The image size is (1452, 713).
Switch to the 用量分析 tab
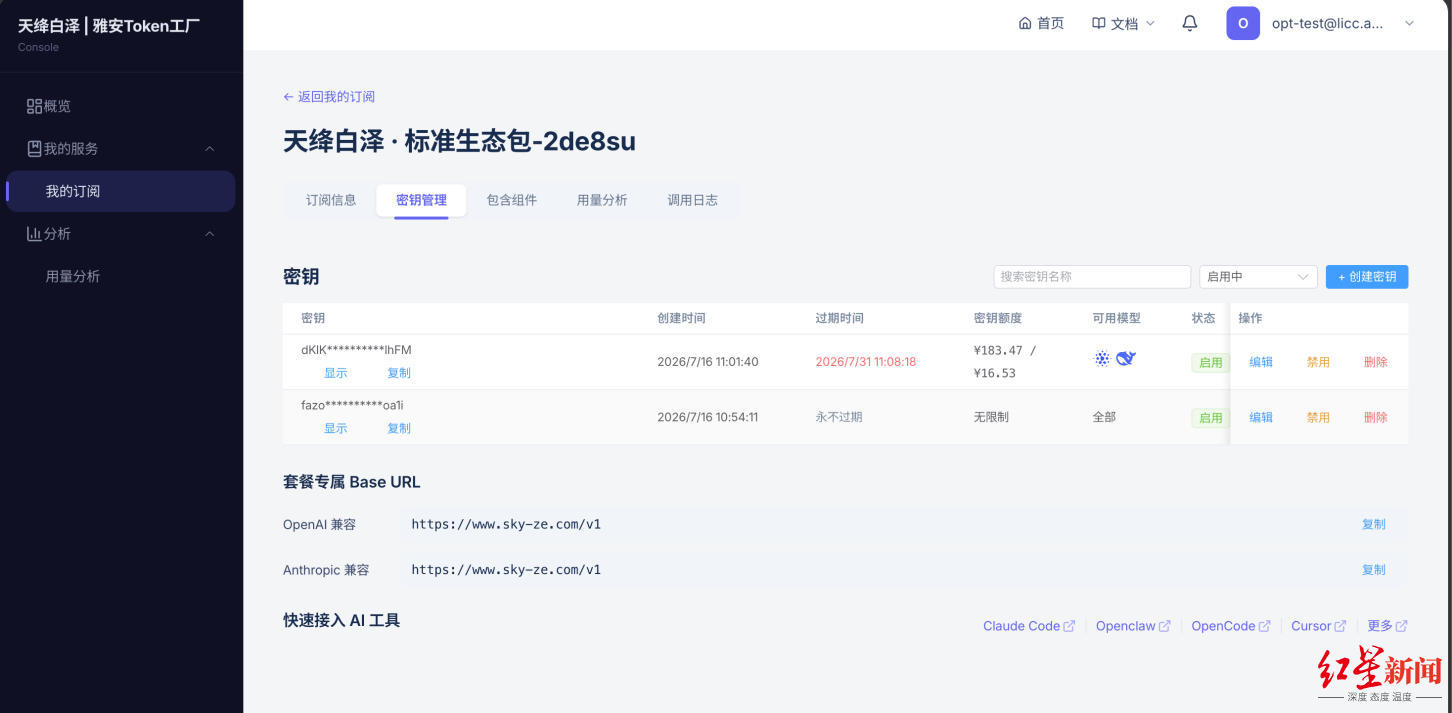coord(602,200)
